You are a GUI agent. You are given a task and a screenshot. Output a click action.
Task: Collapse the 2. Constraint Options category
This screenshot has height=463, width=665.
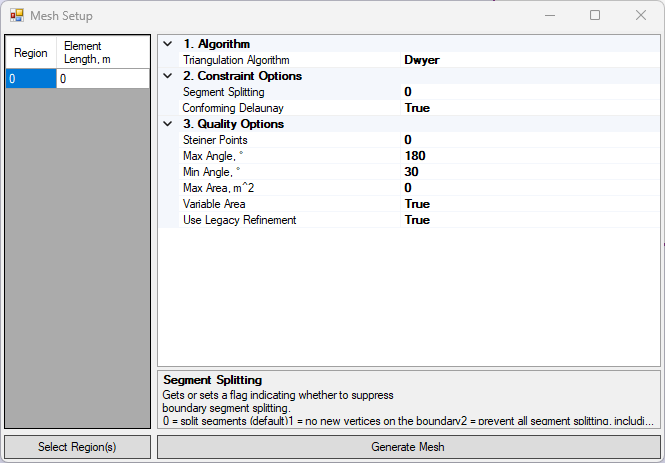168,76
